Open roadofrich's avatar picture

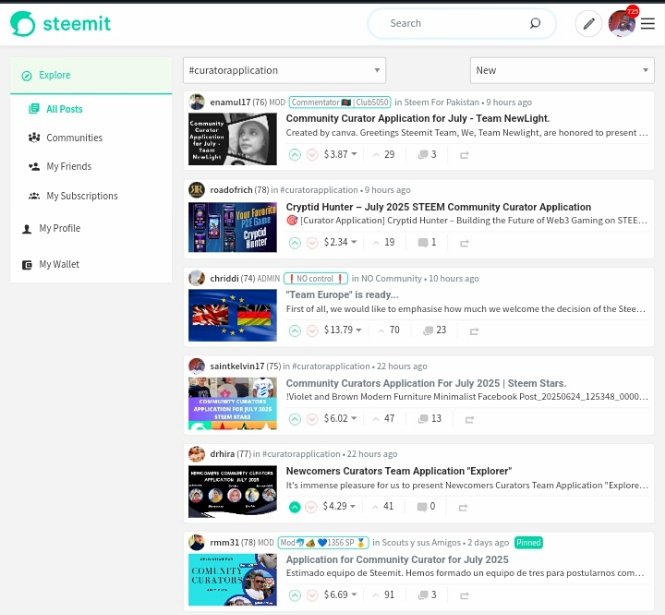pos(196,190)
